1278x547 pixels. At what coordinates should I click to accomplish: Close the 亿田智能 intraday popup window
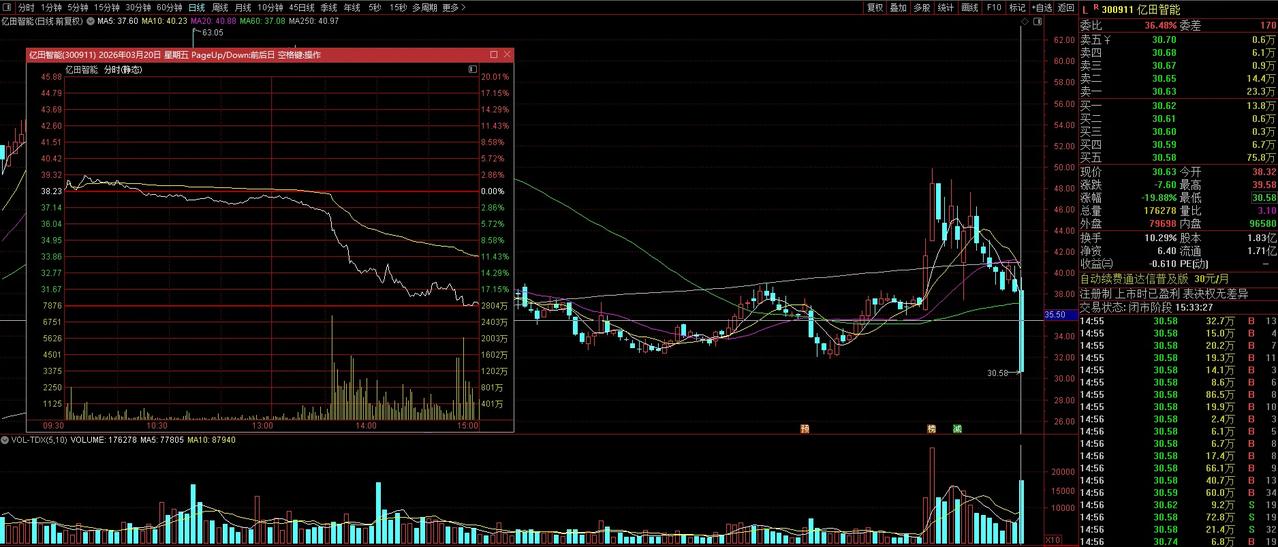[507, 55]
